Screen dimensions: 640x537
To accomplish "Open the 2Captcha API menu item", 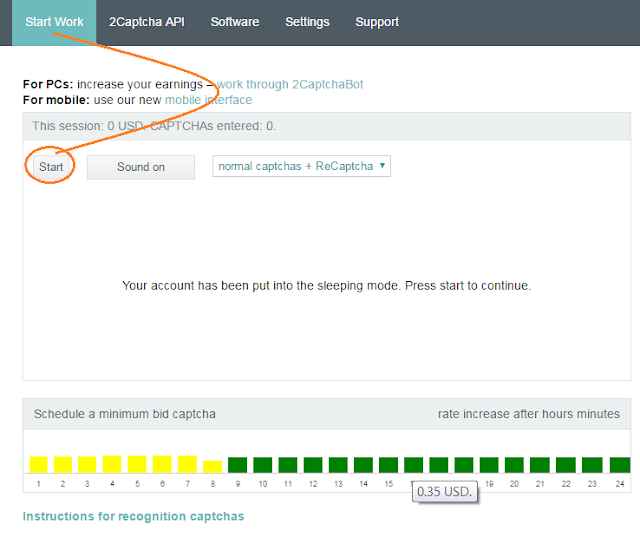I will click(147, 22).
